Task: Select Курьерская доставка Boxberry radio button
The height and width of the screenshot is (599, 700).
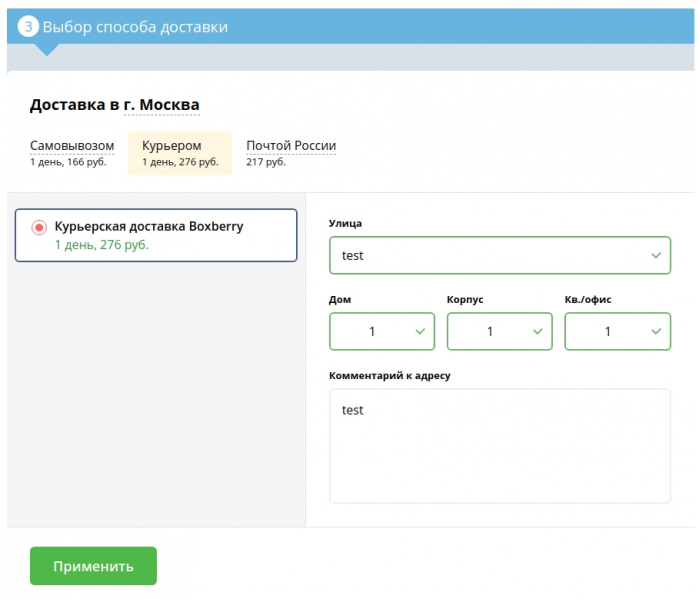Action: pyautogui.click(x=39, y=227)
